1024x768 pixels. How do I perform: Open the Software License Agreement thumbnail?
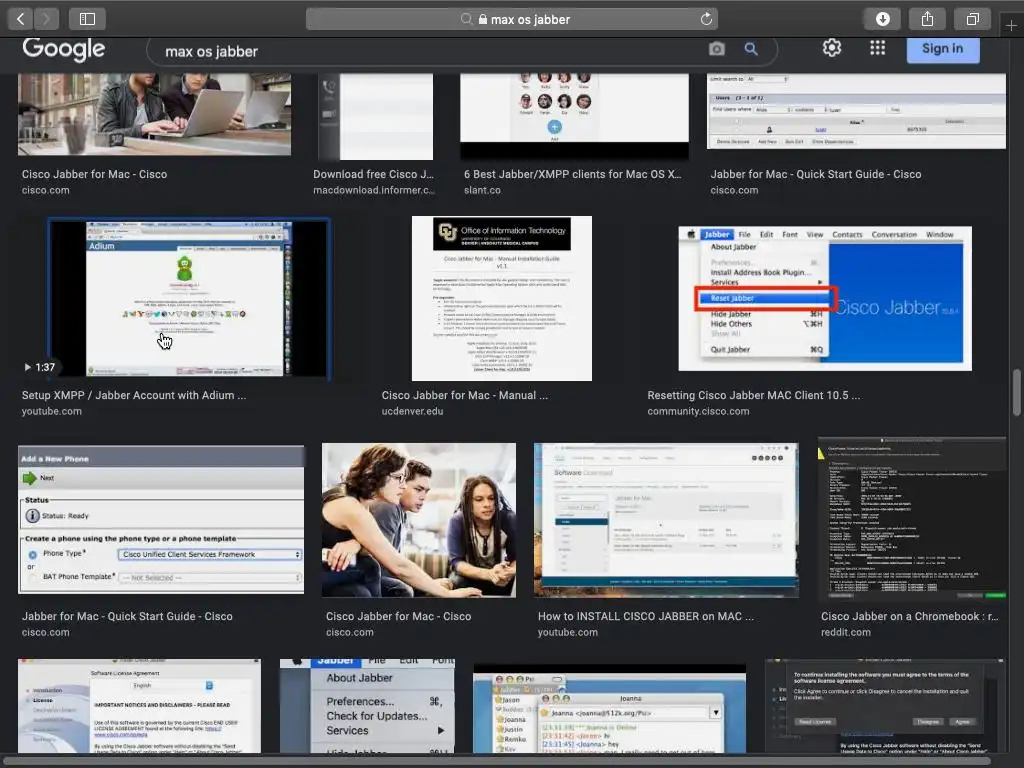139,706
